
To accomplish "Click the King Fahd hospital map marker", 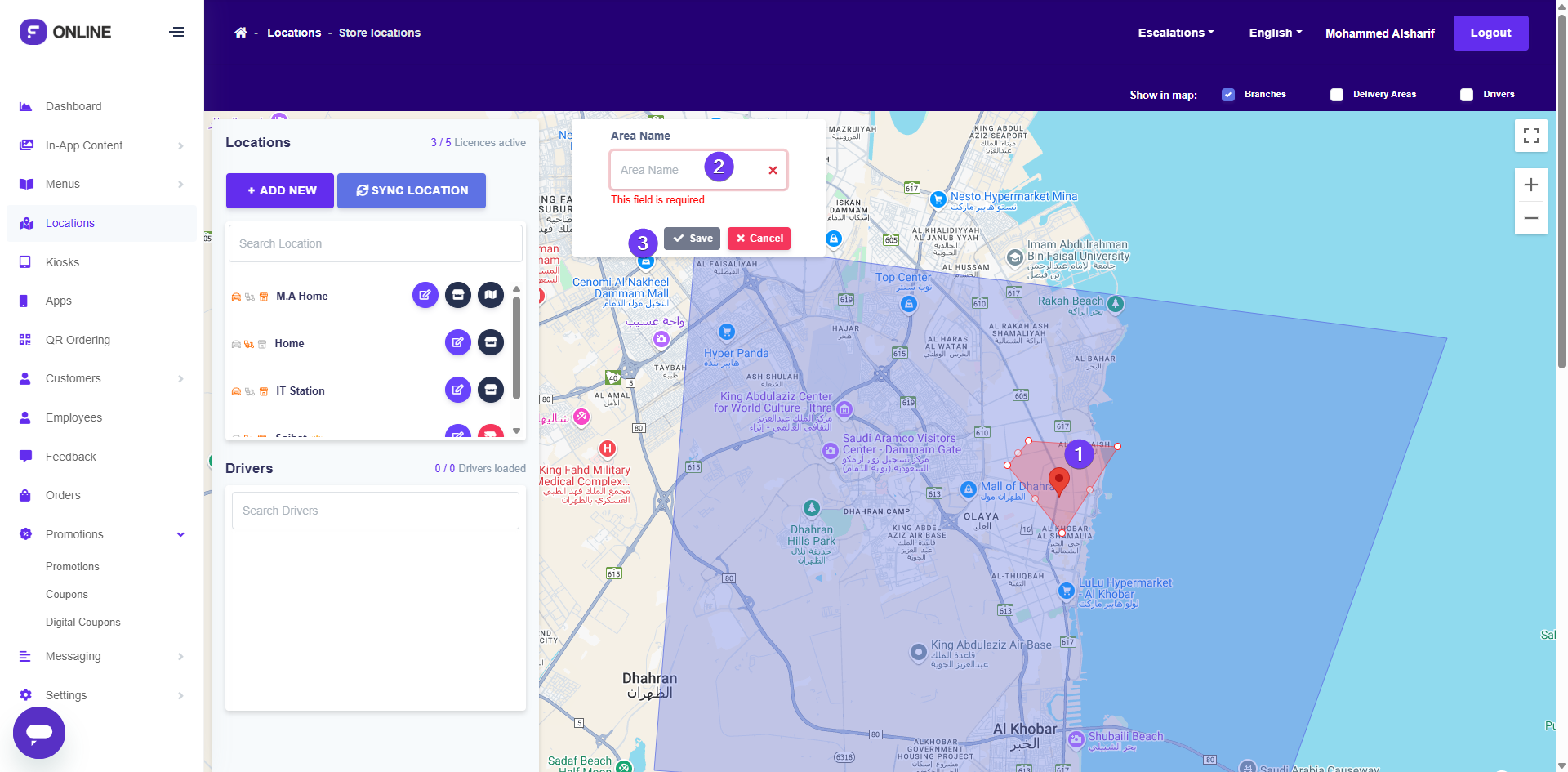I will click(x=608, y=448).
